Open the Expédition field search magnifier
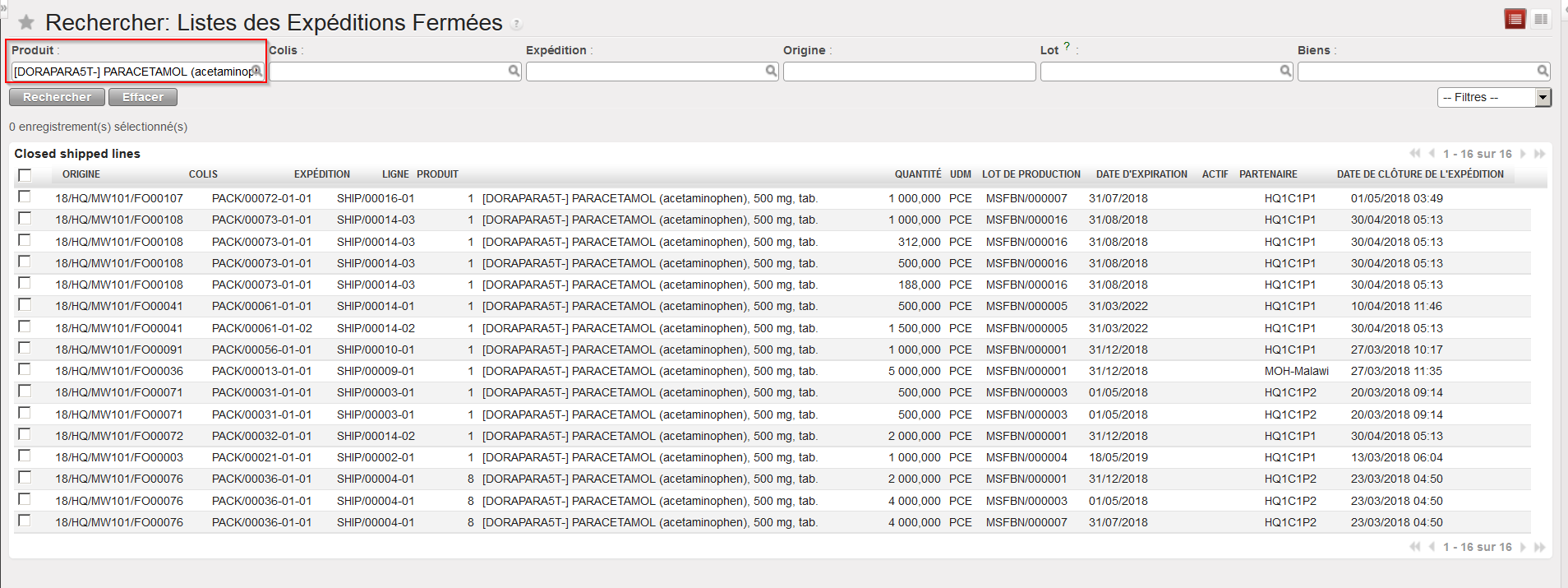This screenshot has height=588, width=1568. [x=771, y=72]
